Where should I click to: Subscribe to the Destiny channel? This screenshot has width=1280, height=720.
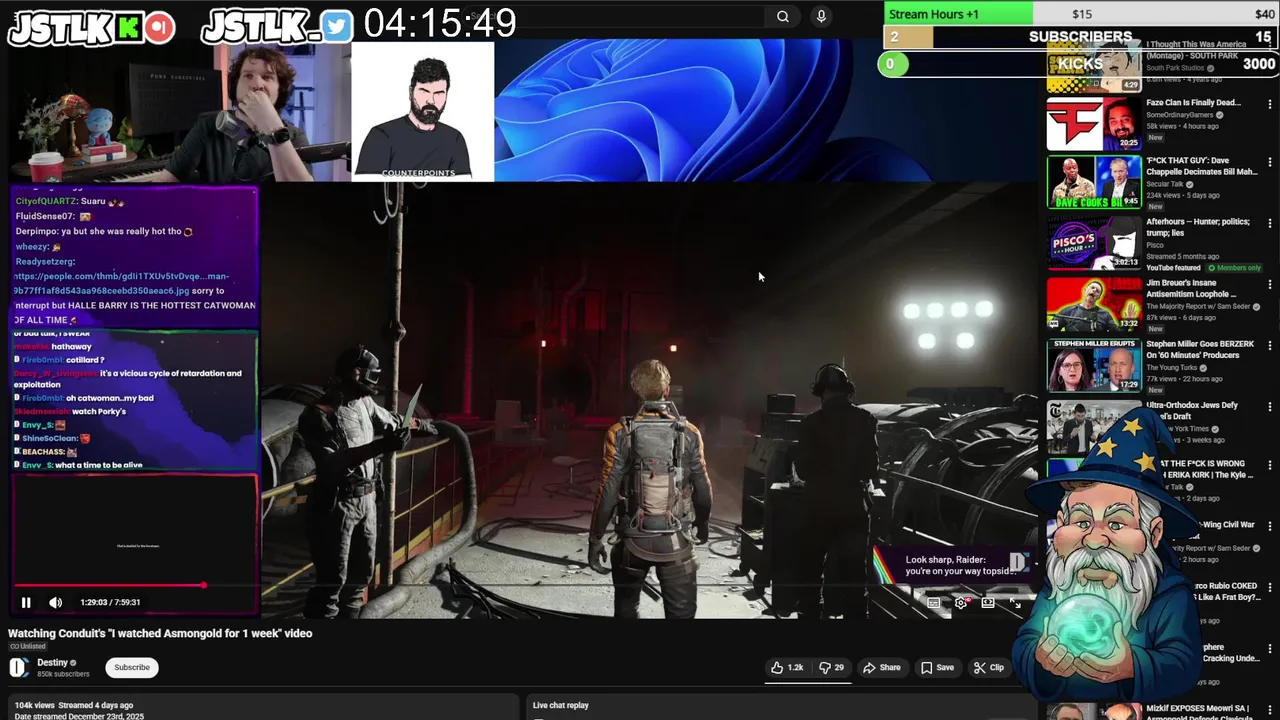tap(132, 667)
